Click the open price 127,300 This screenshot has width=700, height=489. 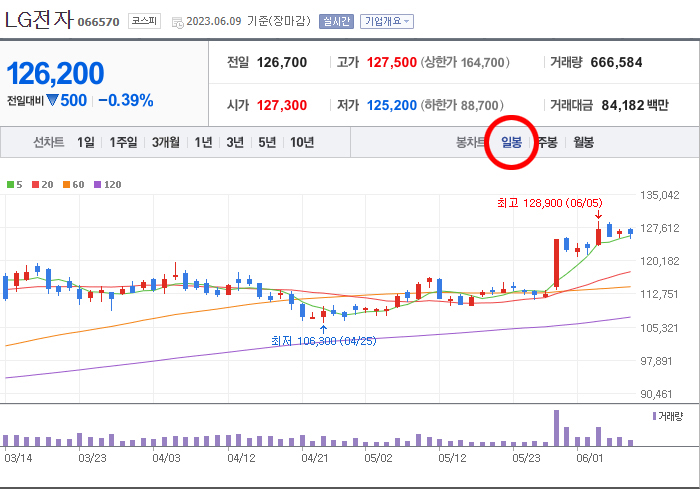point(282,105)
